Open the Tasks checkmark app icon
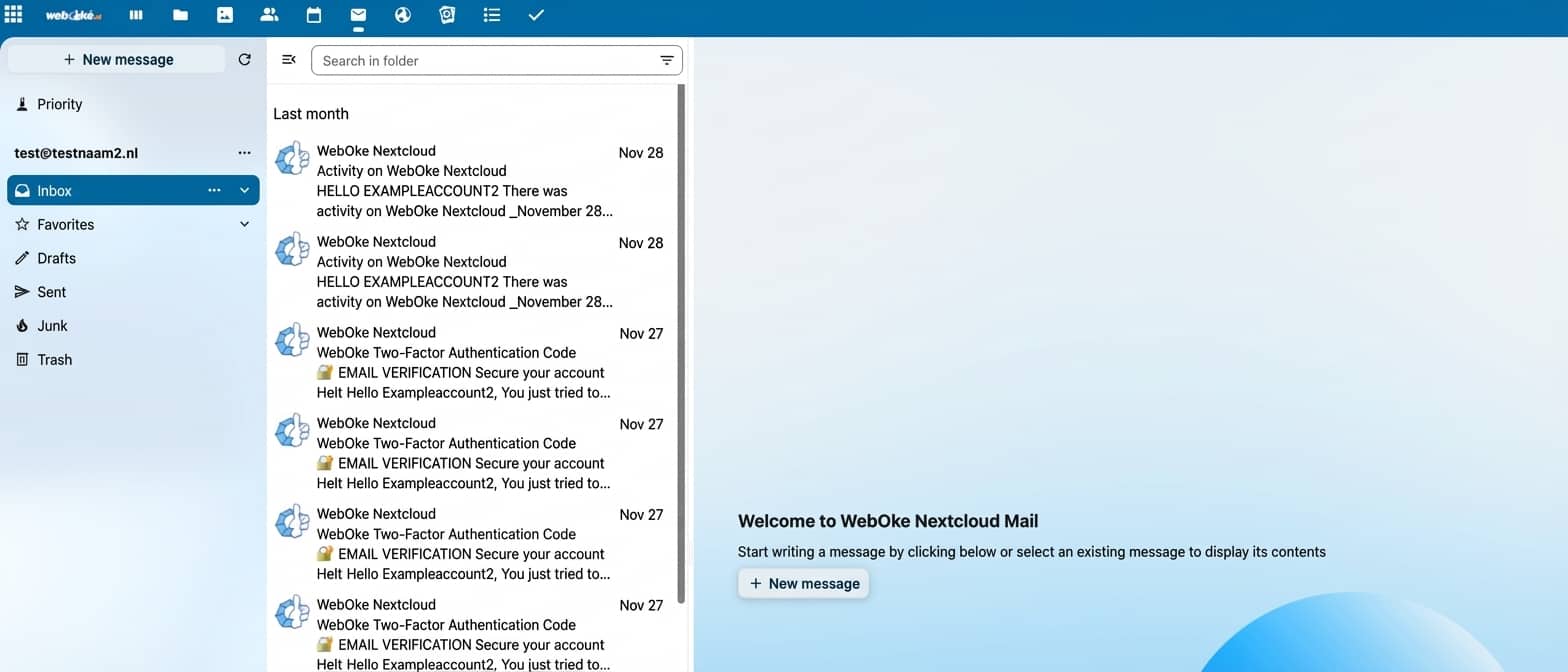The width and height of the screenshot is (1568, 672). tap(536, 15)
